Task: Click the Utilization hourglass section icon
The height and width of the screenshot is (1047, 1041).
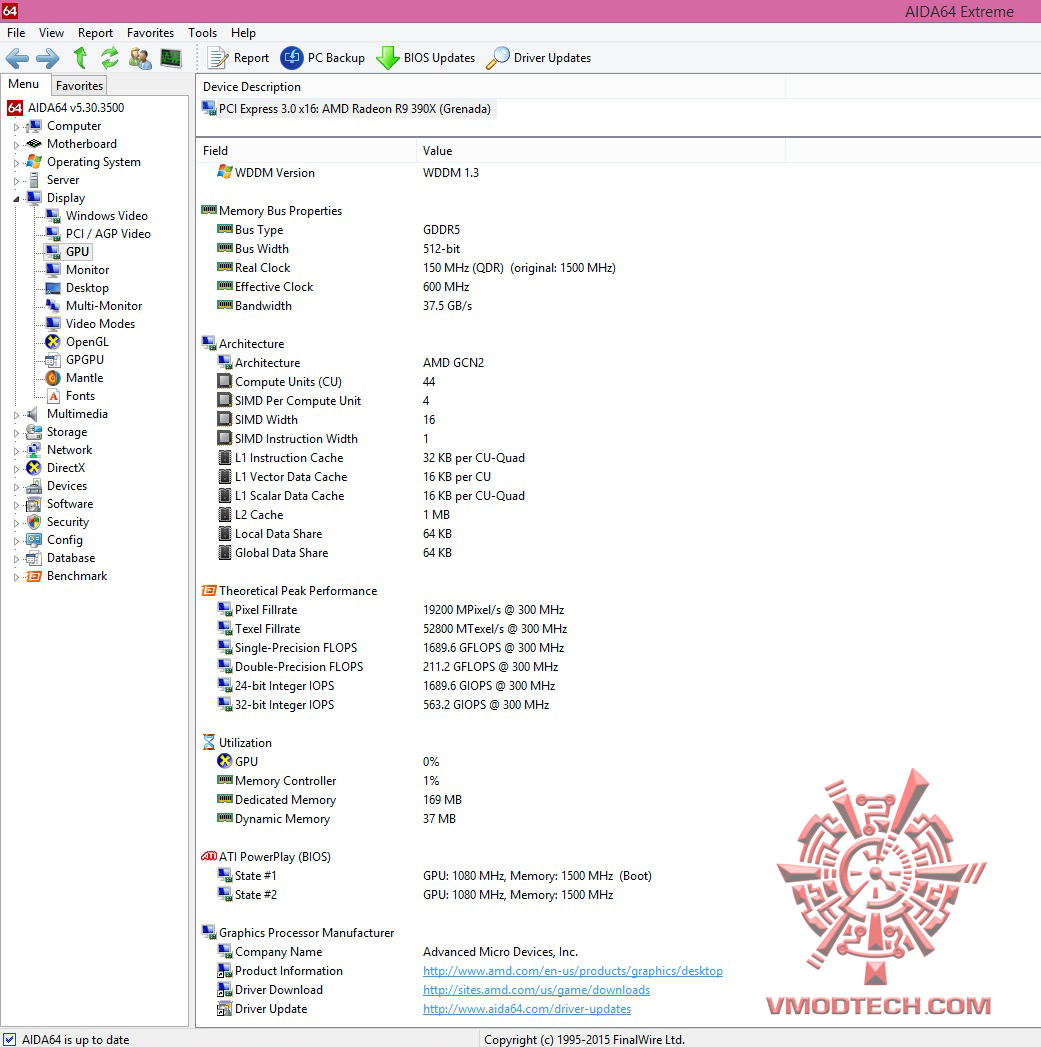Action: (x=209, y=743)
